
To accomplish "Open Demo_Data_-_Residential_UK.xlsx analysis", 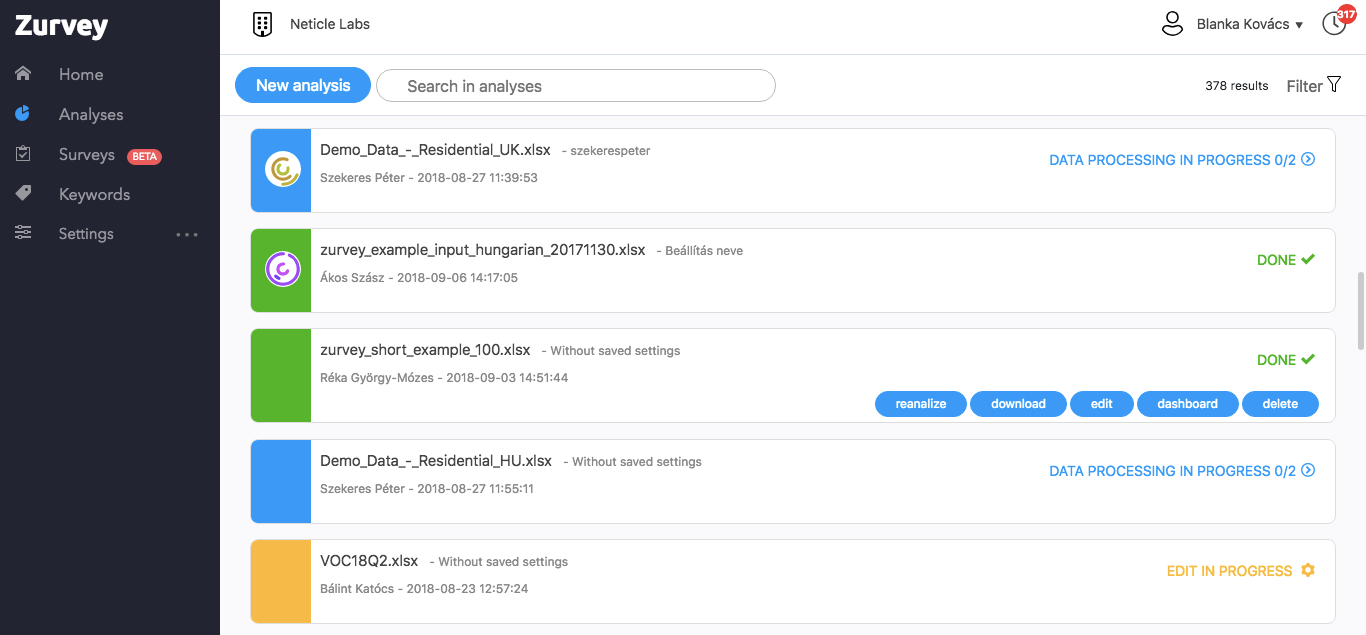I will (x=435, y=150).
